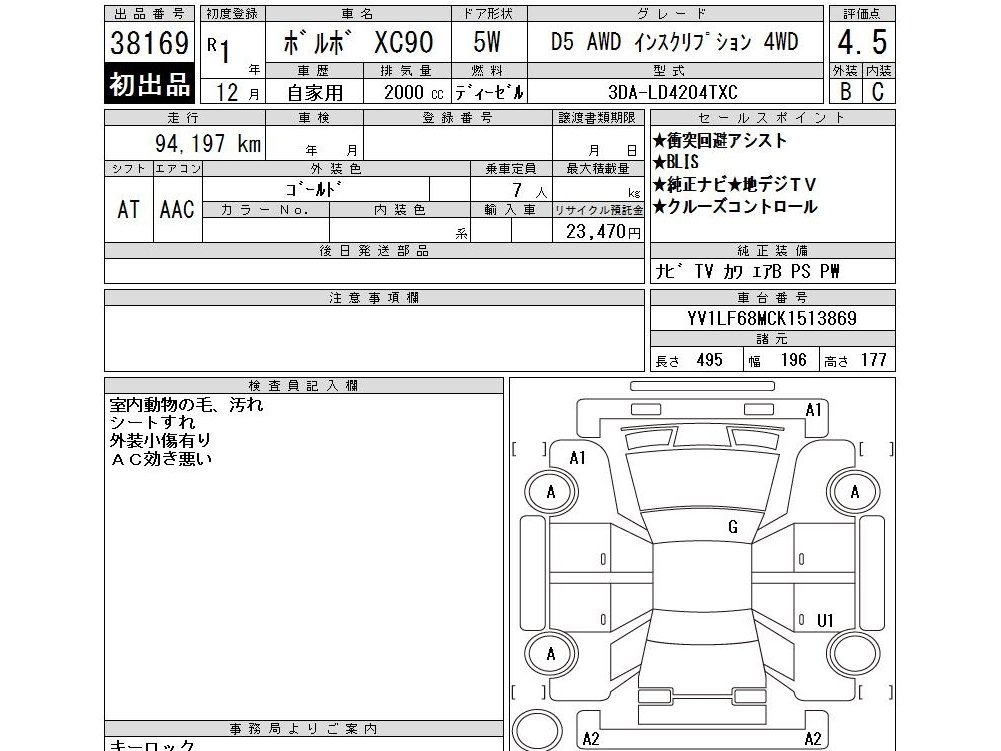
Task: Click interior grade C
Action: 878,91
